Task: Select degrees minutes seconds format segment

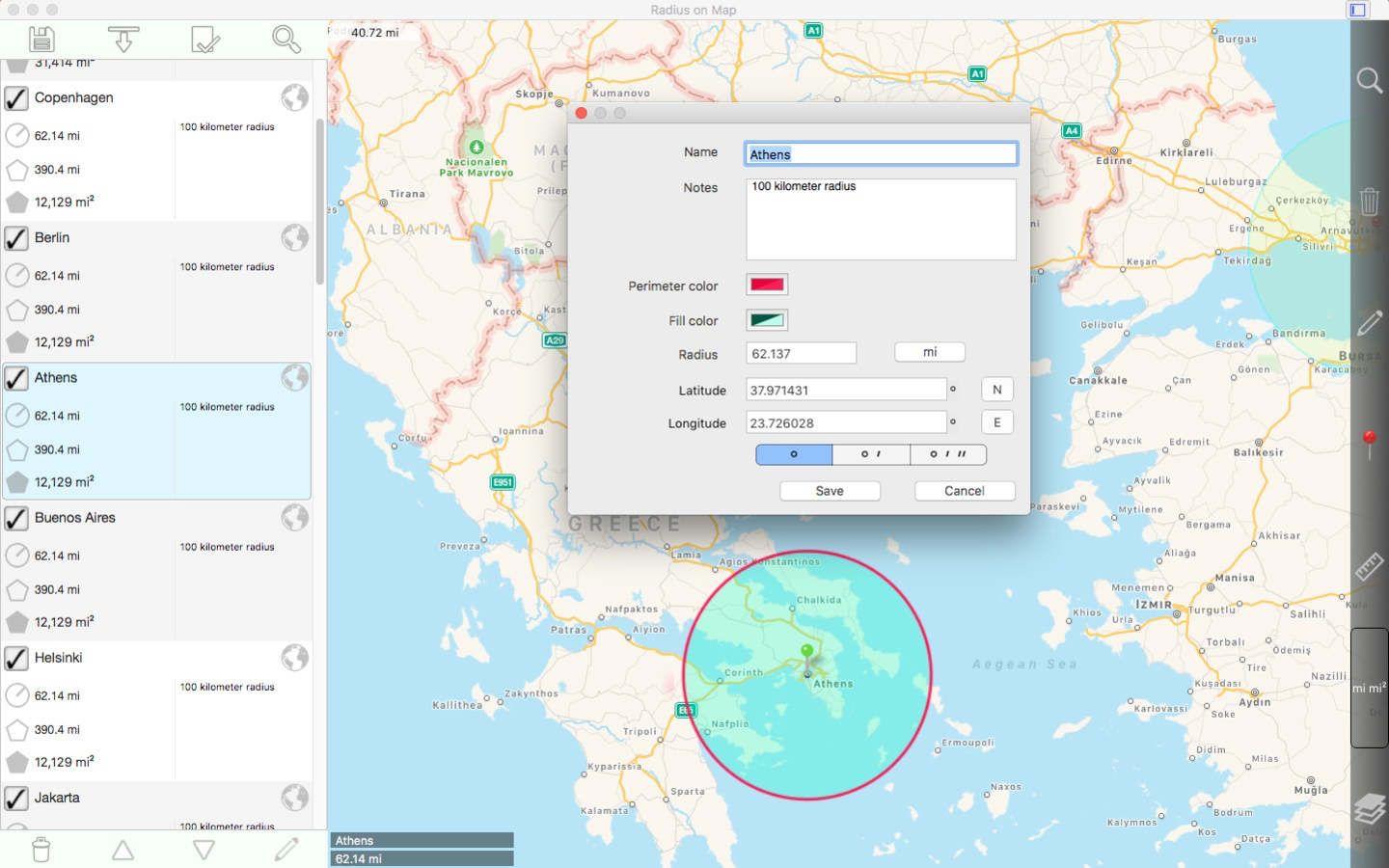Action: (948, 454)
